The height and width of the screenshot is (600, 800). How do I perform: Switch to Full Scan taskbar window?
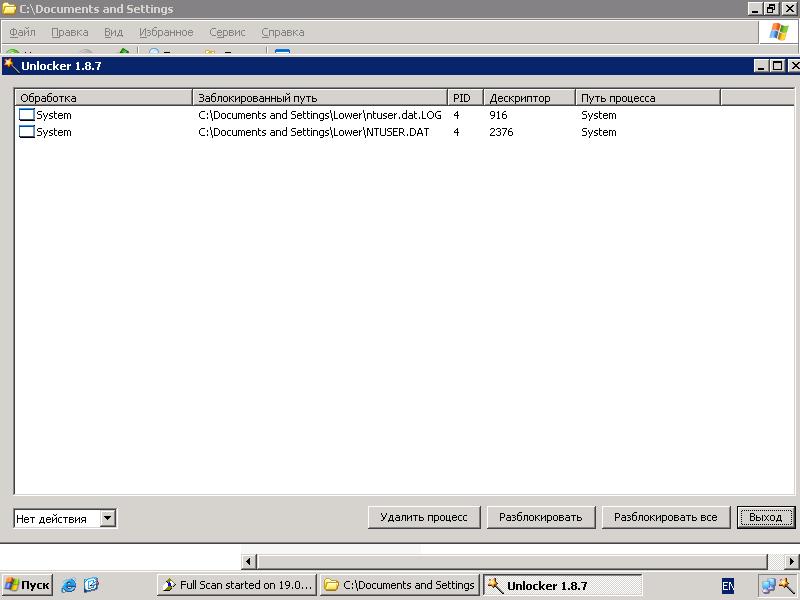tap(237, 585)
